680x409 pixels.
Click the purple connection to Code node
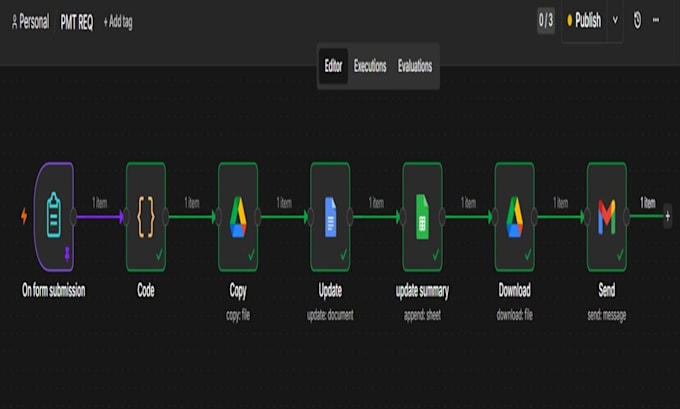[100, 216]
